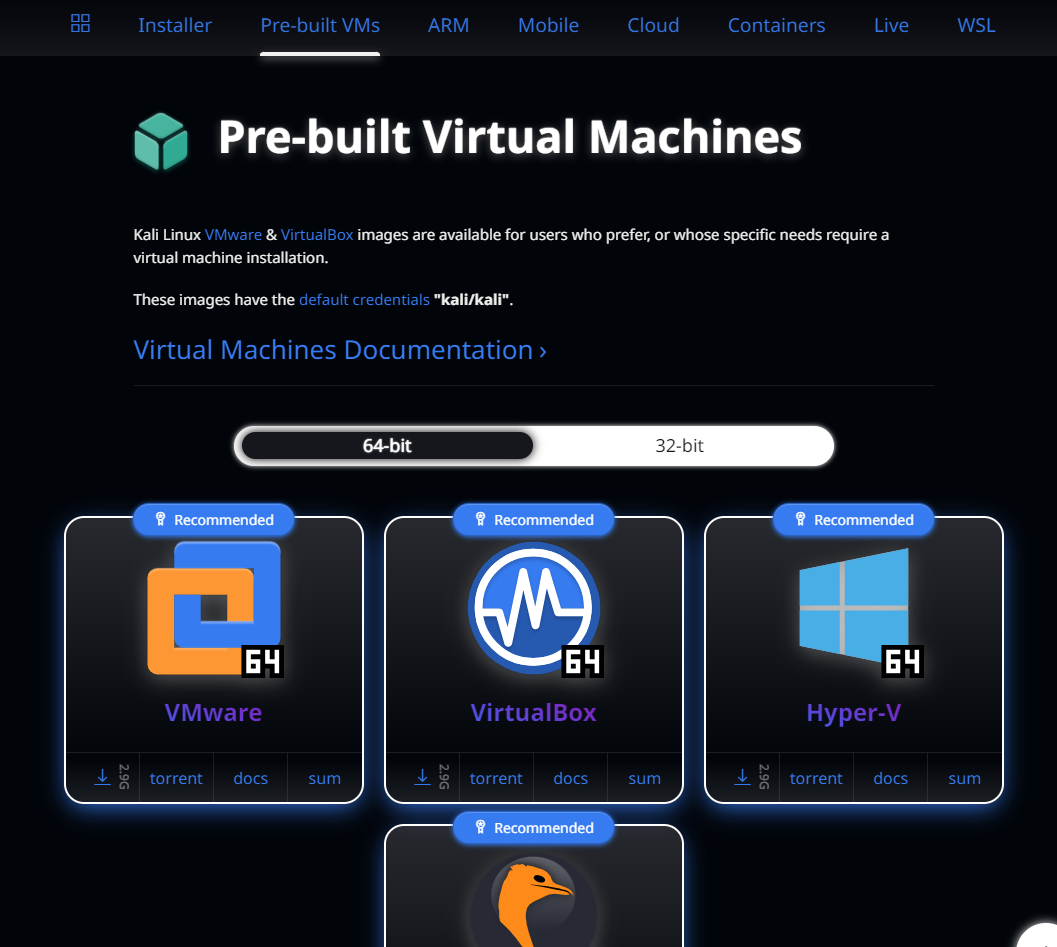Download the Hyper-V image via download icon

click(x=742, y=777)
